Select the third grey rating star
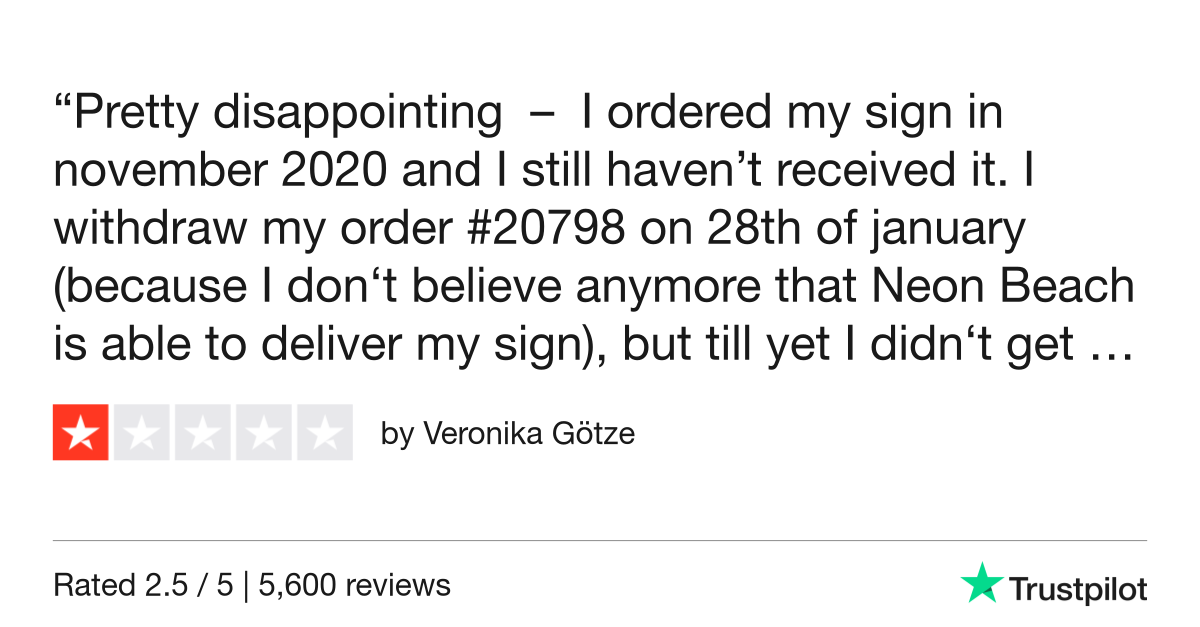The image size is (1200, 627). [203, 432]
